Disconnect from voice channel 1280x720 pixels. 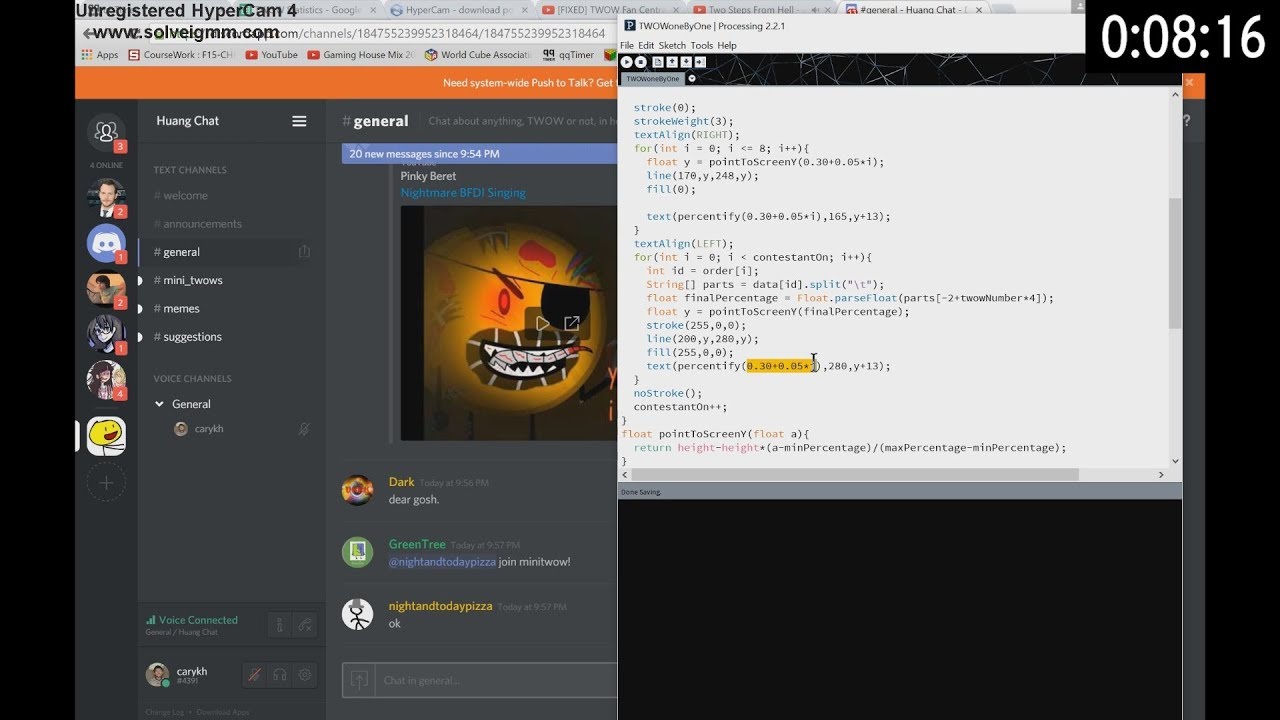point(305,625)
